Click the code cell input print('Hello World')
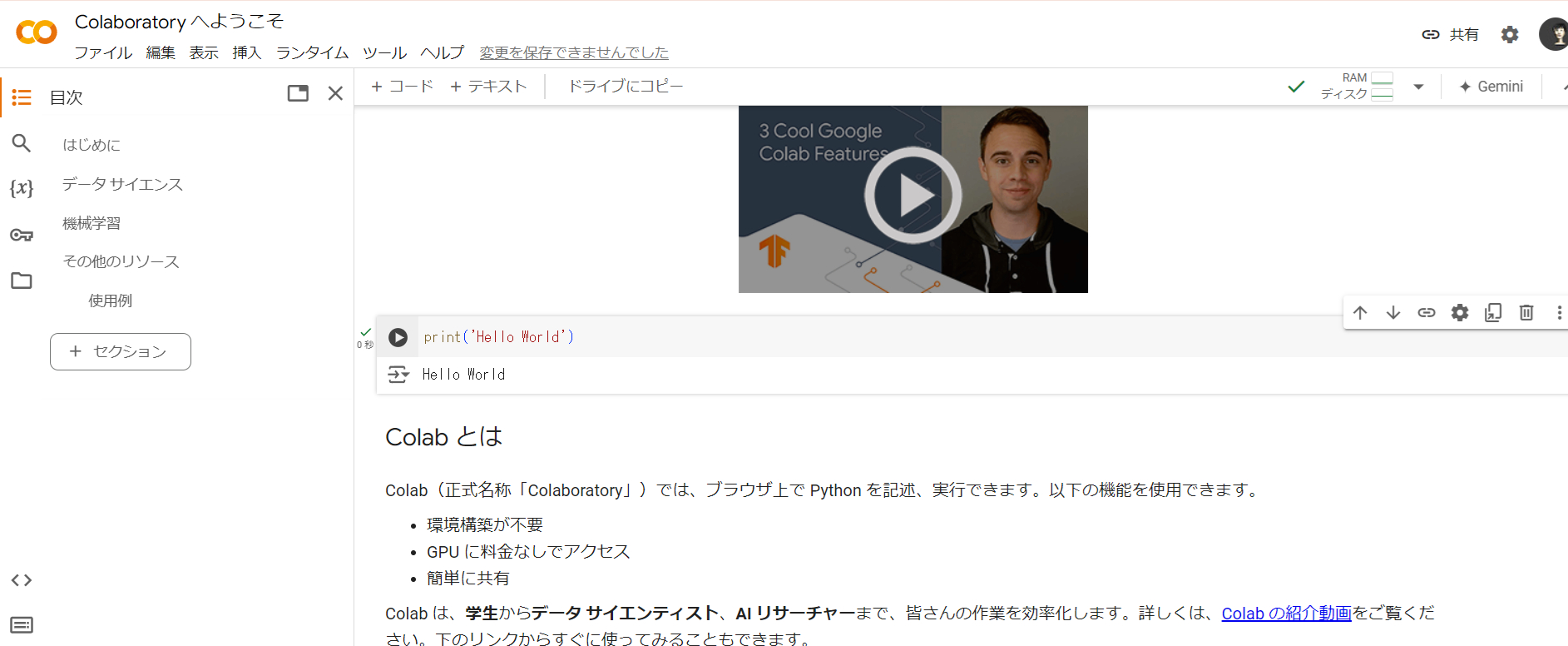The height and width of the screenshot is (646, 1568). click(x=499, y=337)
